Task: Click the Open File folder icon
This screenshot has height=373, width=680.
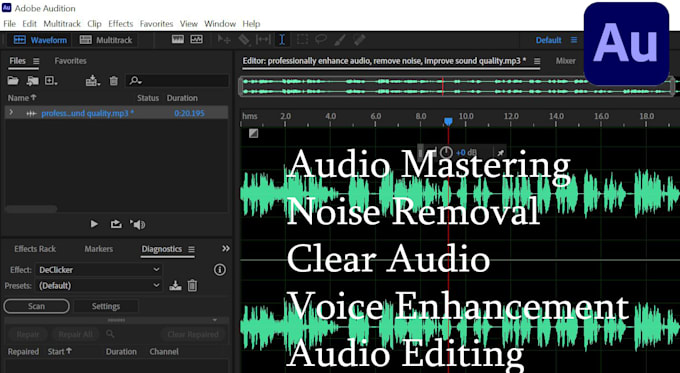Action: pyautogui.click(x=13, y=80)
